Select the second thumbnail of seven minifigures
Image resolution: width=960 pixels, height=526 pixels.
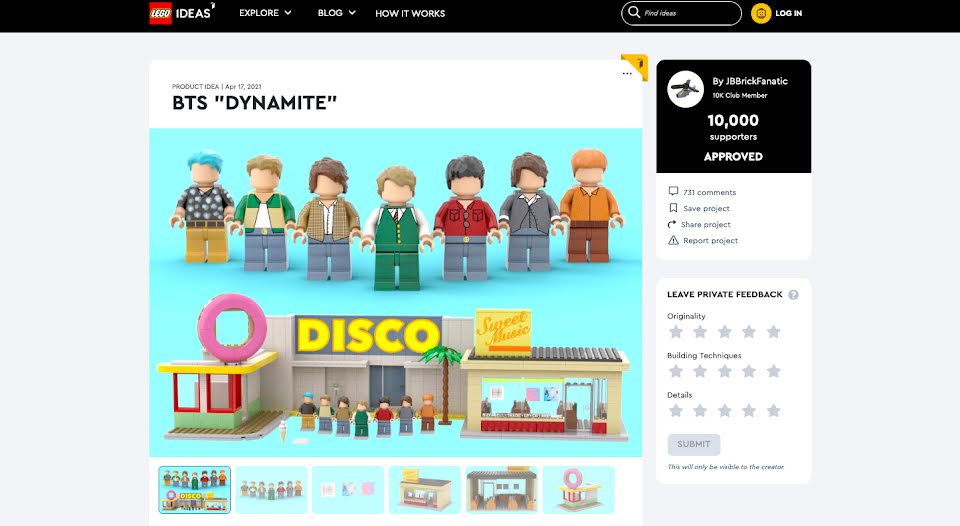pos(271,490)
